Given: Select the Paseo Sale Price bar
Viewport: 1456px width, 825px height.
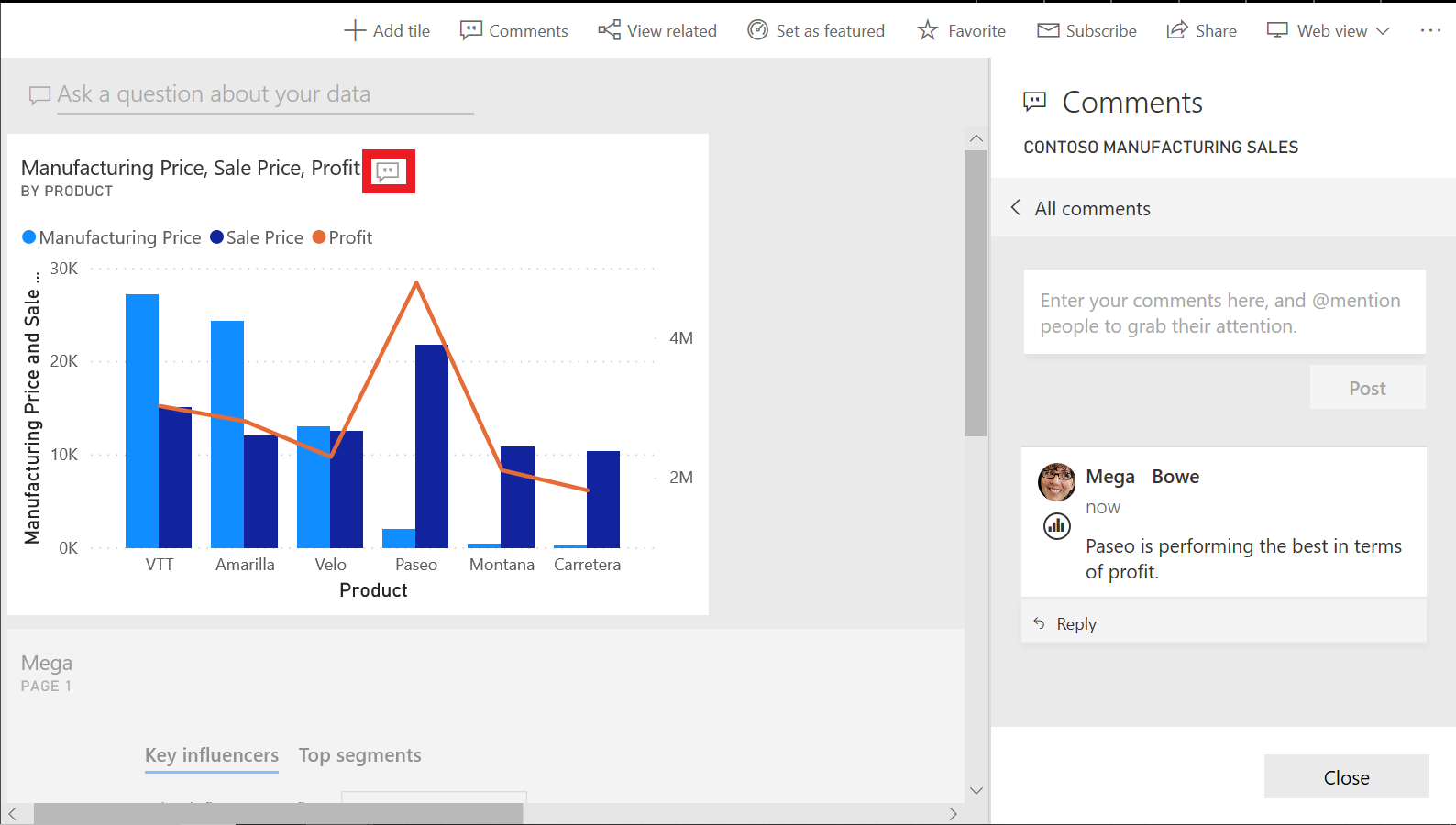Looking at the screenshot, I should [432, 446].
